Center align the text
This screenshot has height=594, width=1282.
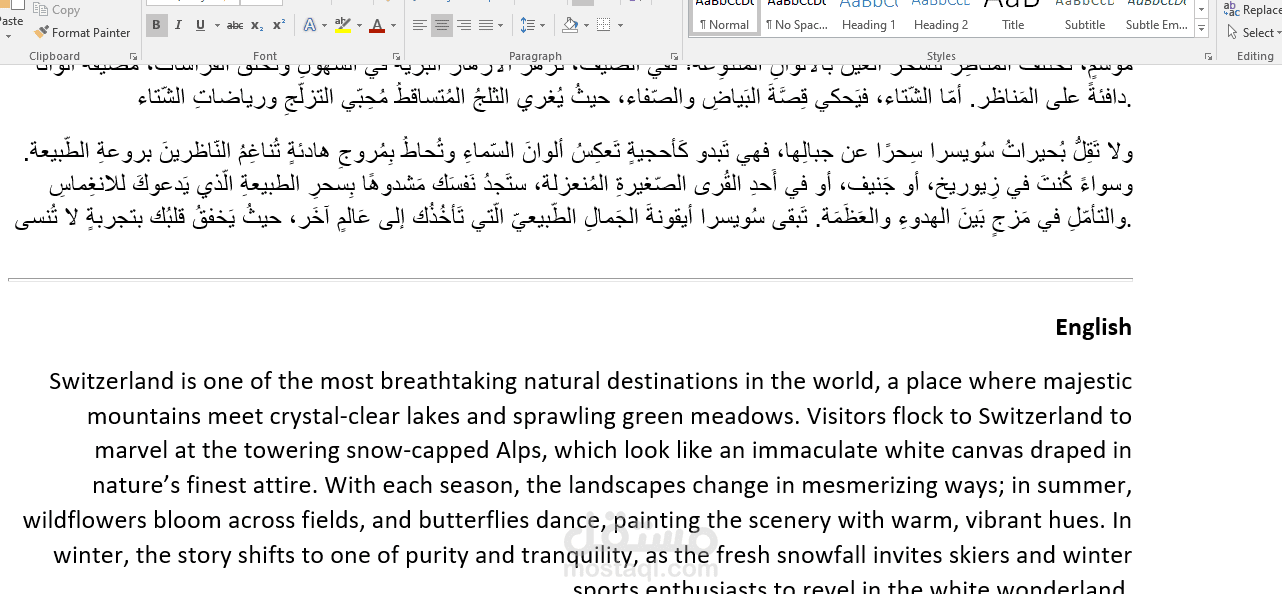(442, 25)
